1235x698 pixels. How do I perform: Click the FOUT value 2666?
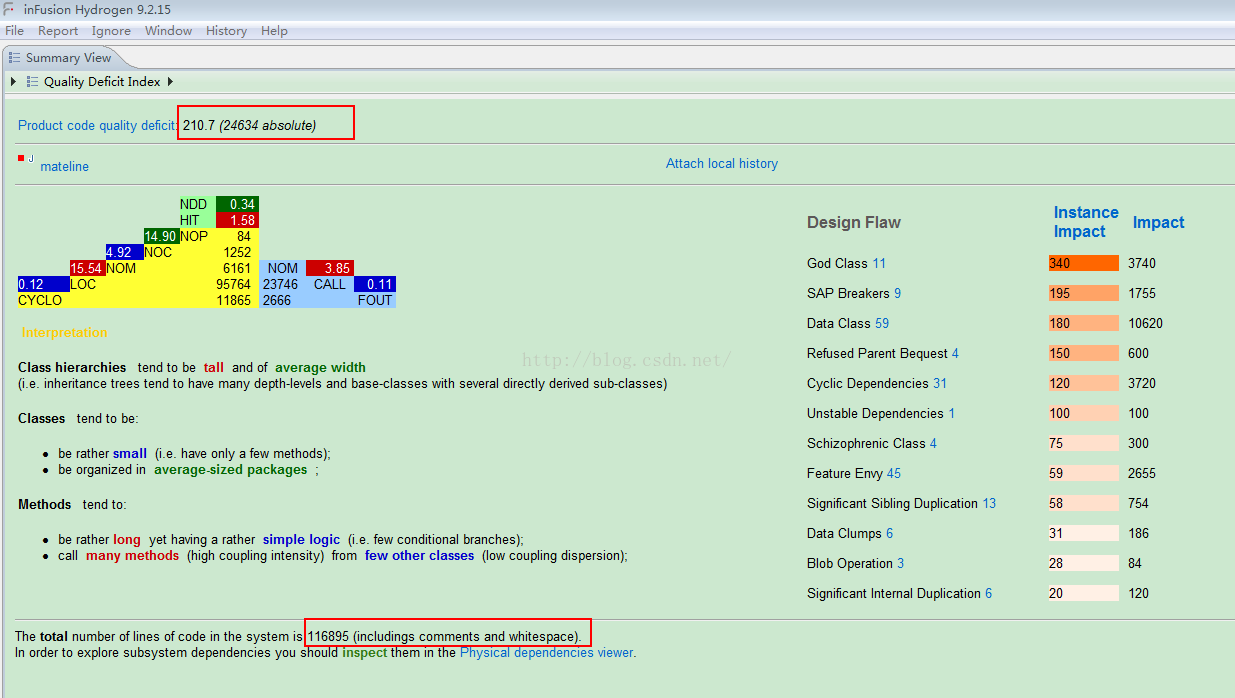[277, 300]
